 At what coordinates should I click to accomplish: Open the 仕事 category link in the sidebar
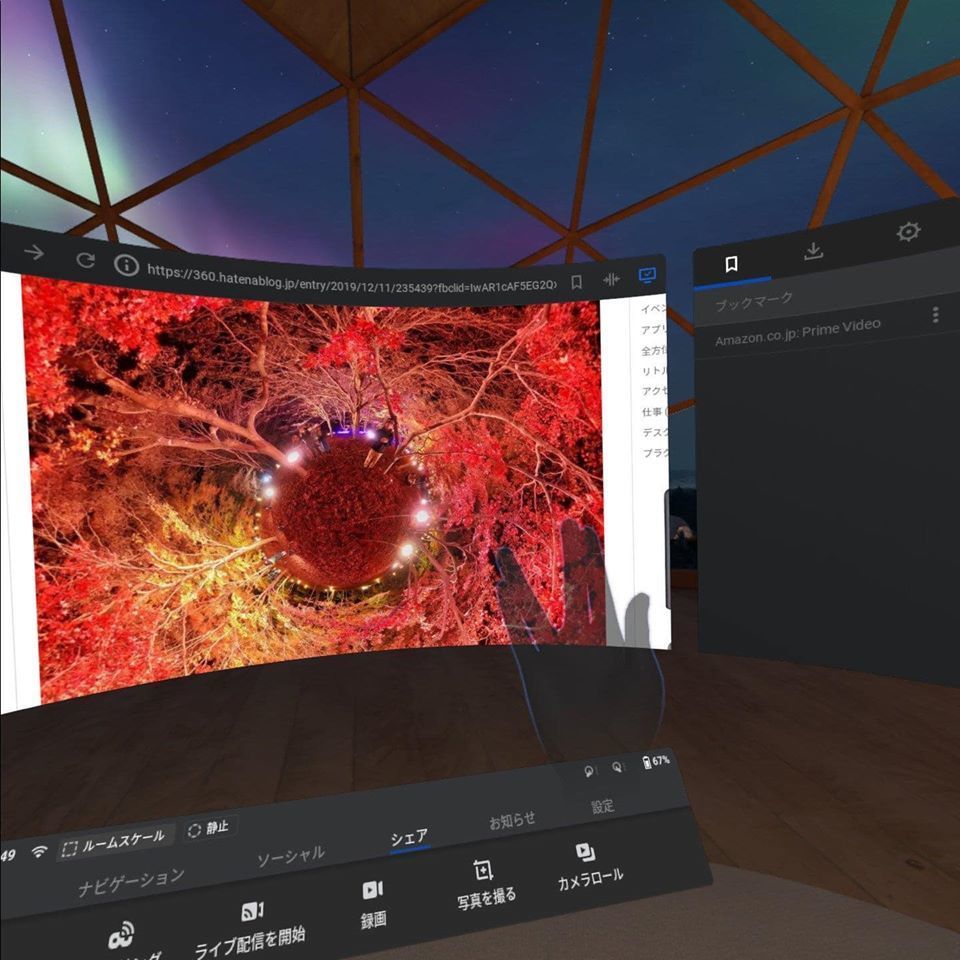[x=655, y=411]
